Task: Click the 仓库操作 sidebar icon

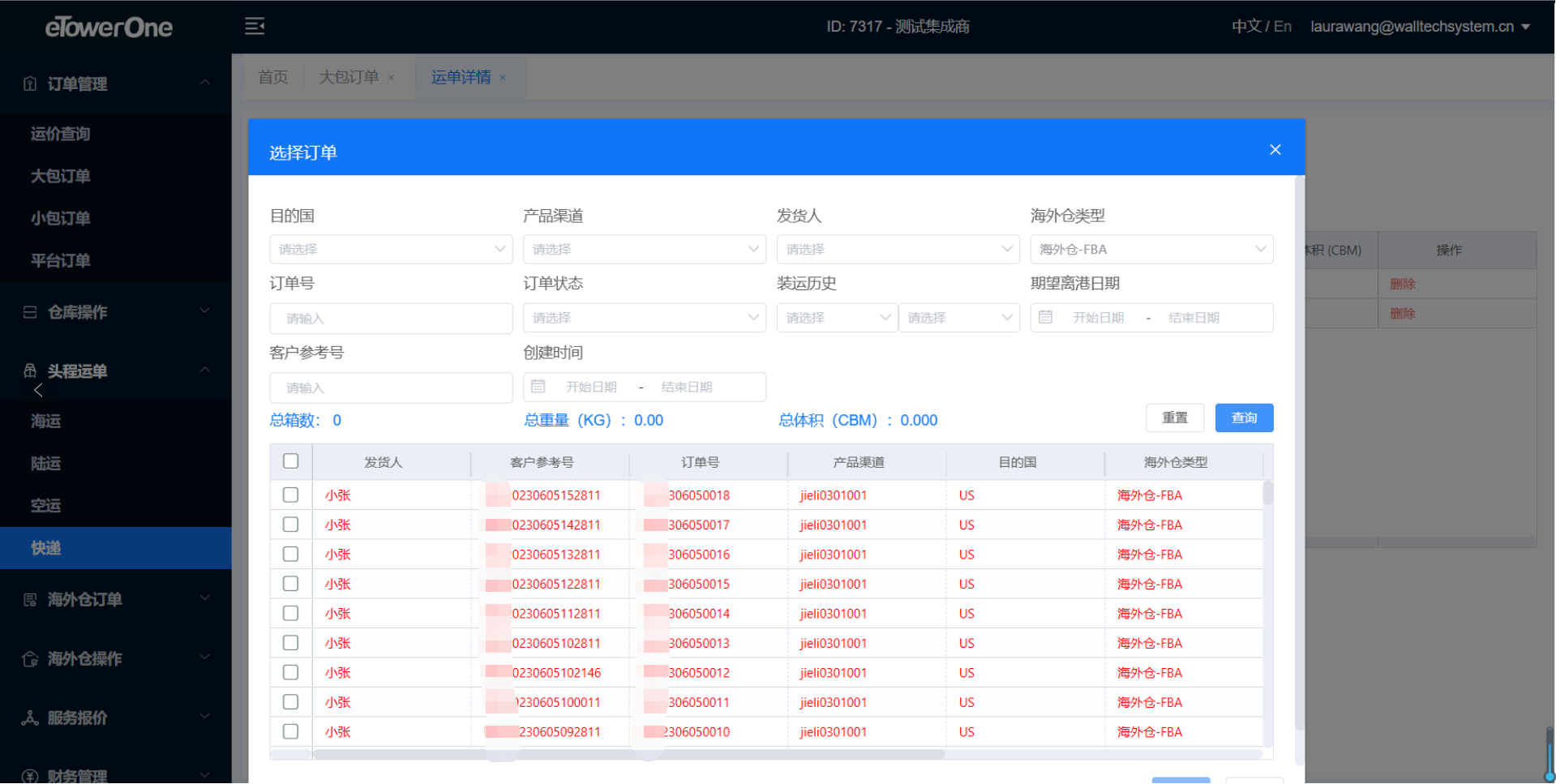Action: [30, 312]
